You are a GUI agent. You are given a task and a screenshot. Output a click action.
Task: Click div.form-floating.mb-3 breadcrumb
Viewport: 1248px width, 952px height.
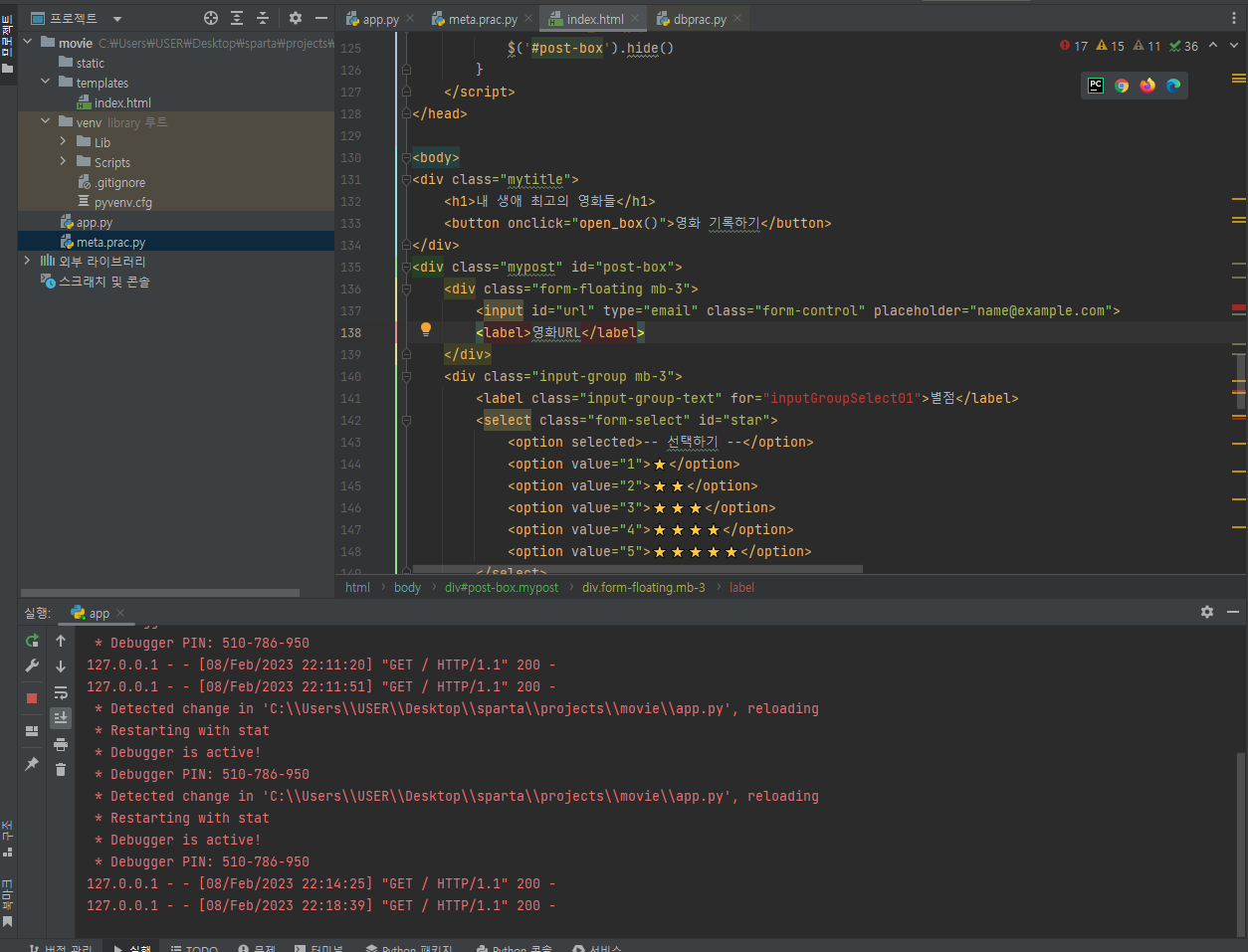pyautogui.click(x=644, y=587)
